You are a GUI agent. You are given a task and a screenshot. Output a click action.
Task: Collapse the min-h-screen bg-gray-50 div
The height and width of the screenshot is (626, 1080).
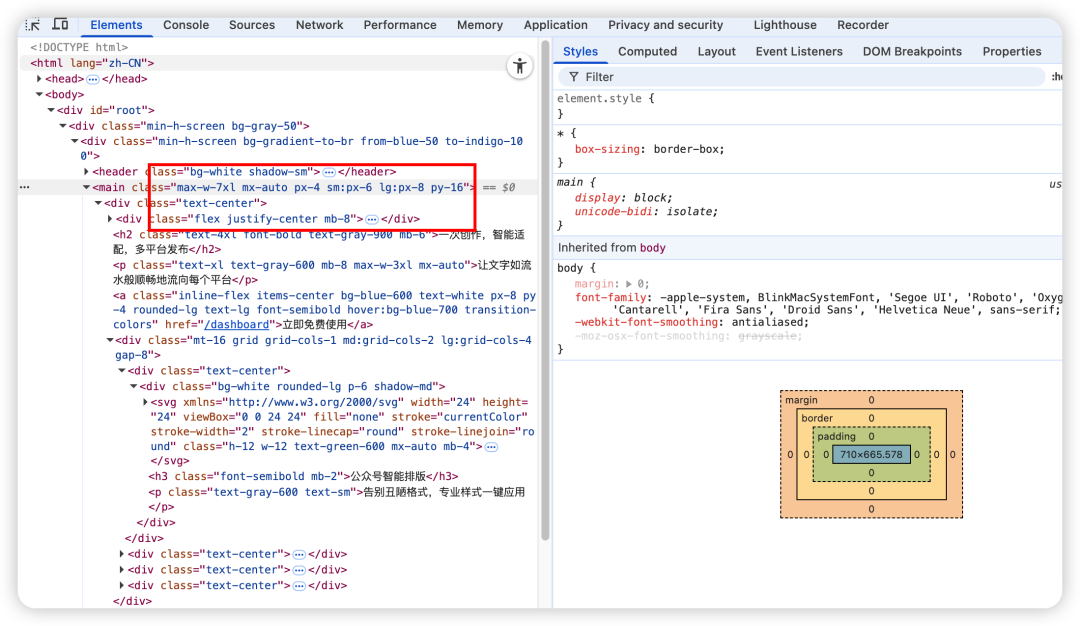point(63,126)
